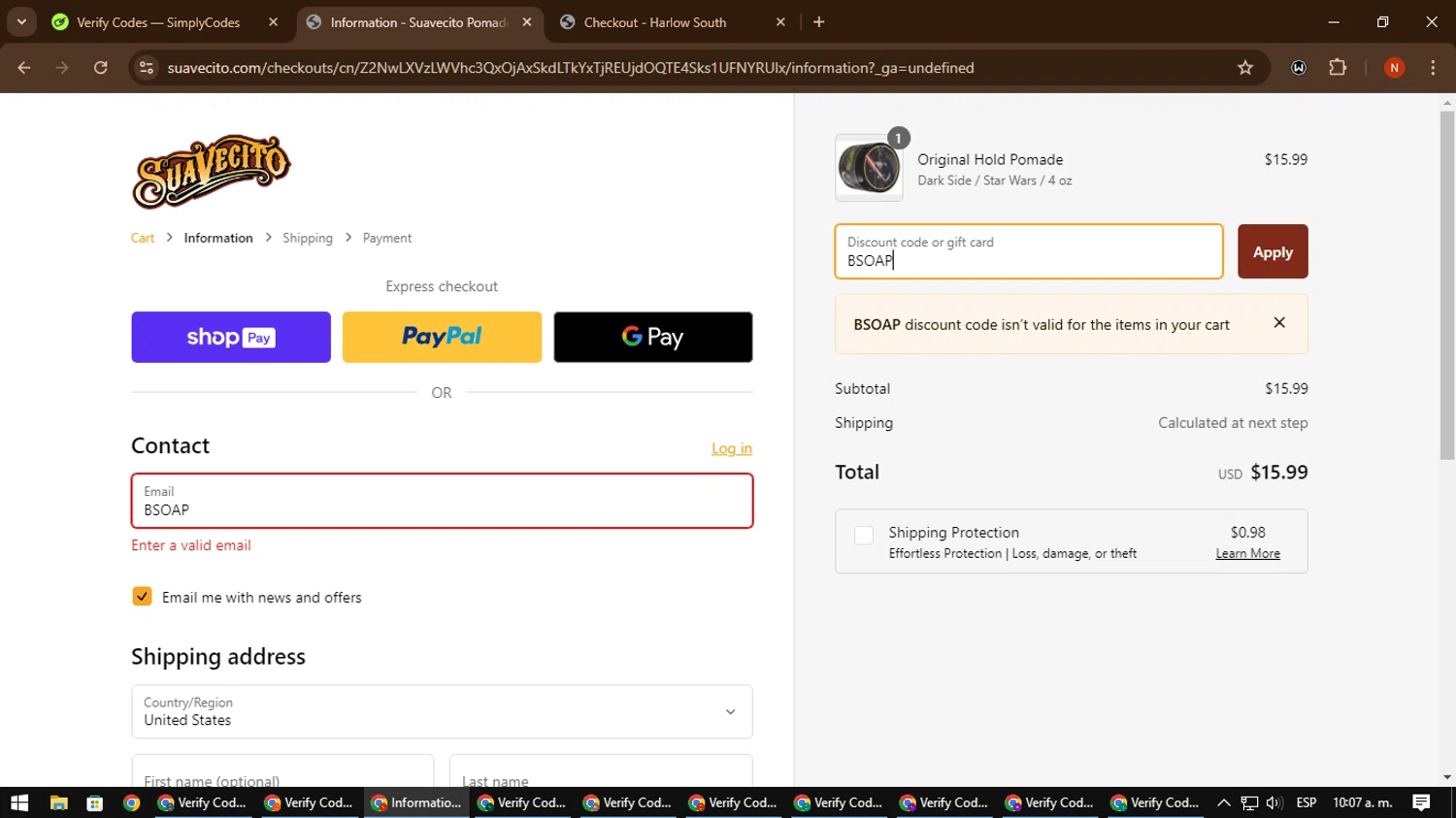Screen dimensions: 1456x818
Task: Click the Log in link
Action: [x=732, y=448]
